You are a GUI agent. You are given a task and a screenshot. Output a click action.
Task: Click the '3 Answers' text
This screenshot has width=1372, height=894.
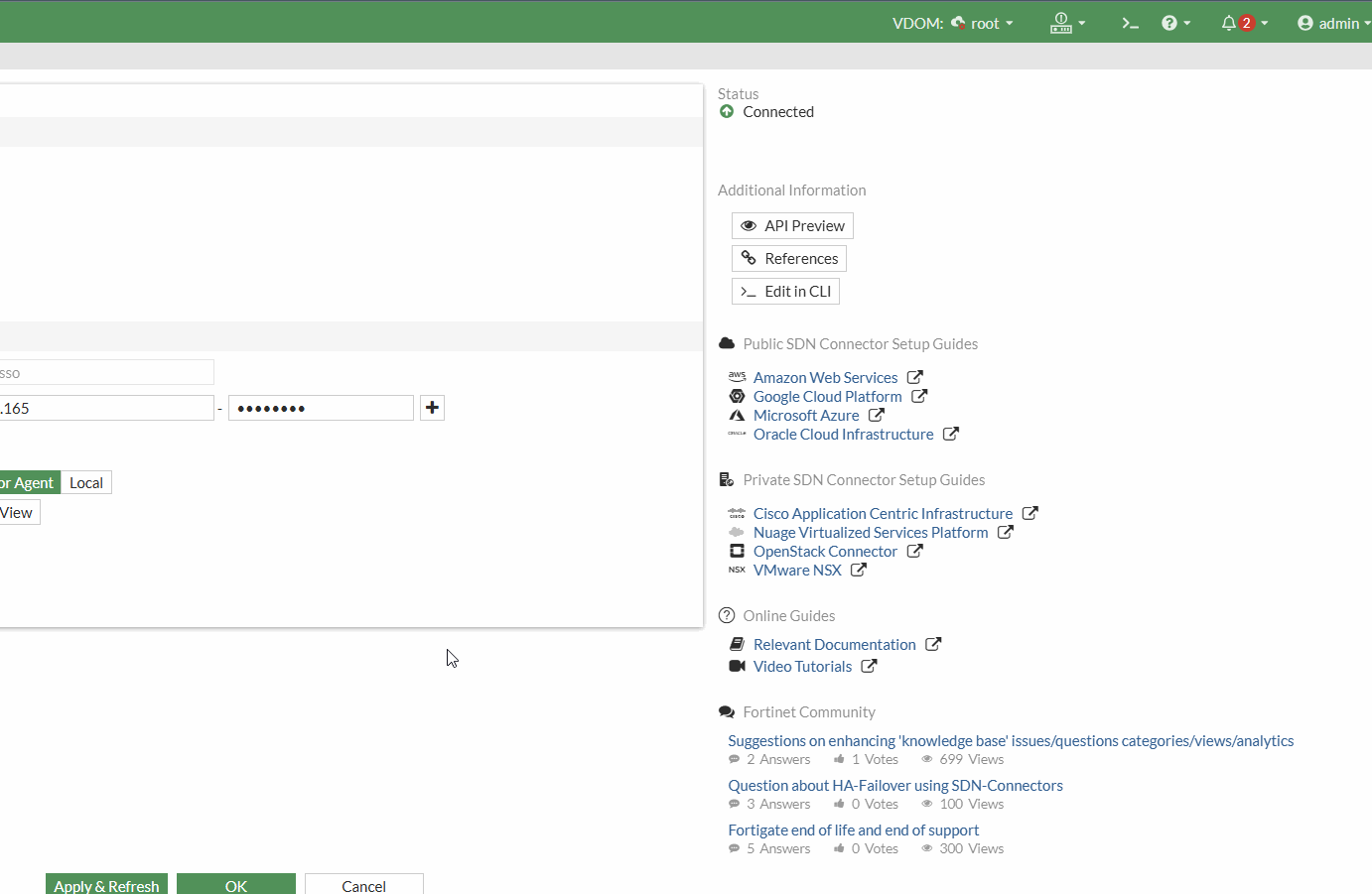click(778, 805)
